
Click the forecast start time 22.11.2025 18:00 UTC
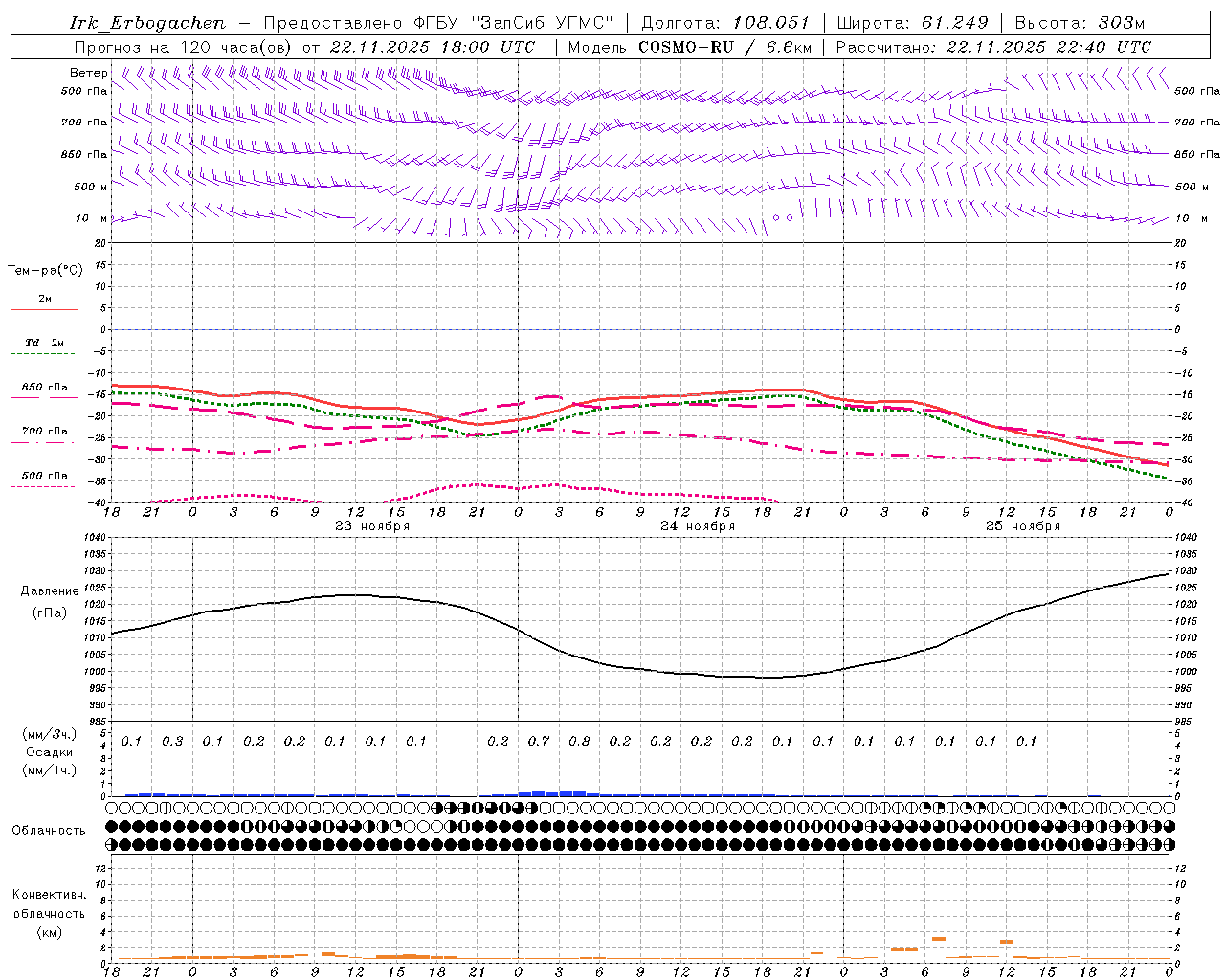[433, 47]
